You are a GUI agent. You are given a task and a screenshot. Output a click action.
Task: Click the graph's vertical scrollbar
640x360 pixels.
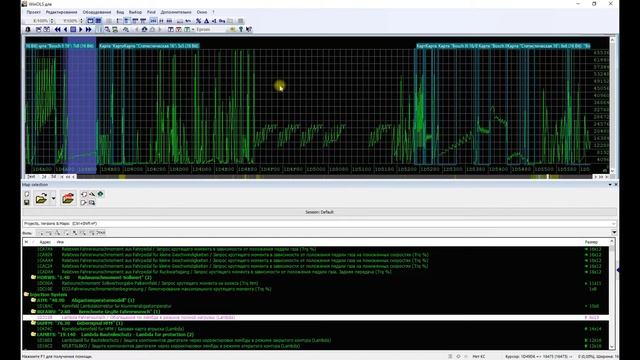[612, 105]
